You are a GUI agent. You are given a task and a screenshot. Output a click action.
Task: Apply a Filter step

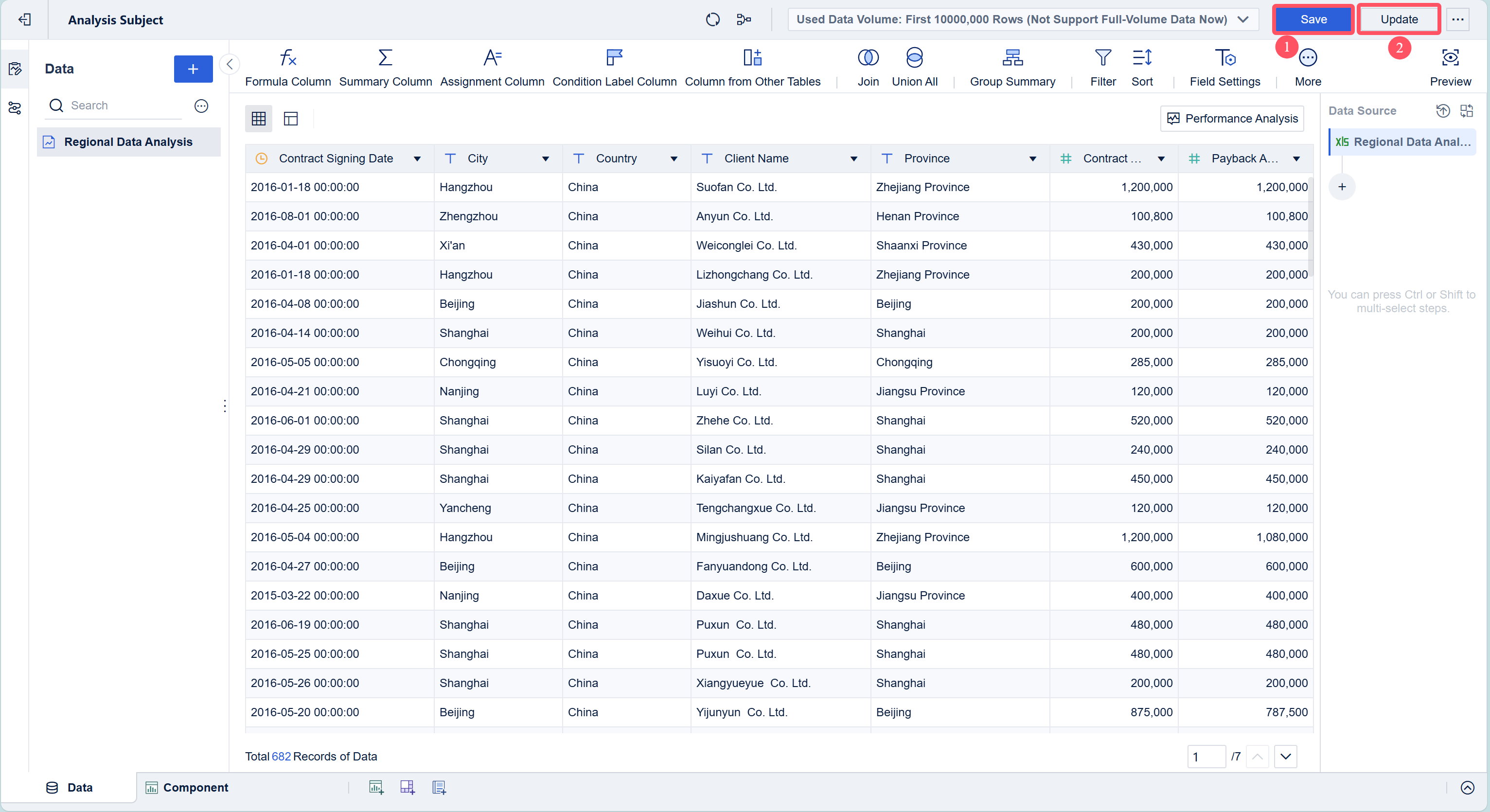[1102, 68]
